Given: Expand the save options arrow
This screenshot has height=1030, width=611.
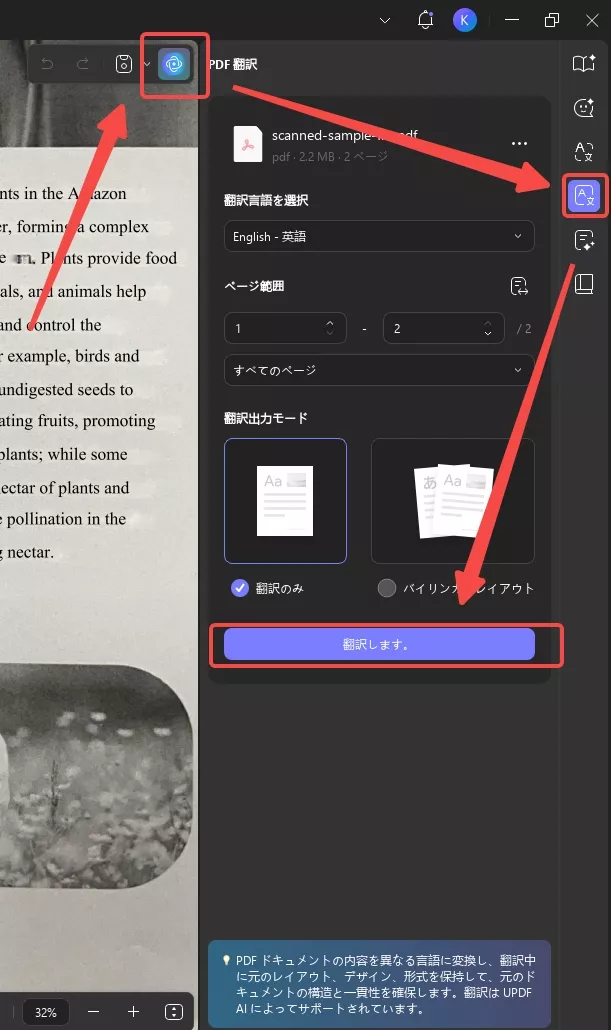Looking at the screenshot, I should [147, 64].
